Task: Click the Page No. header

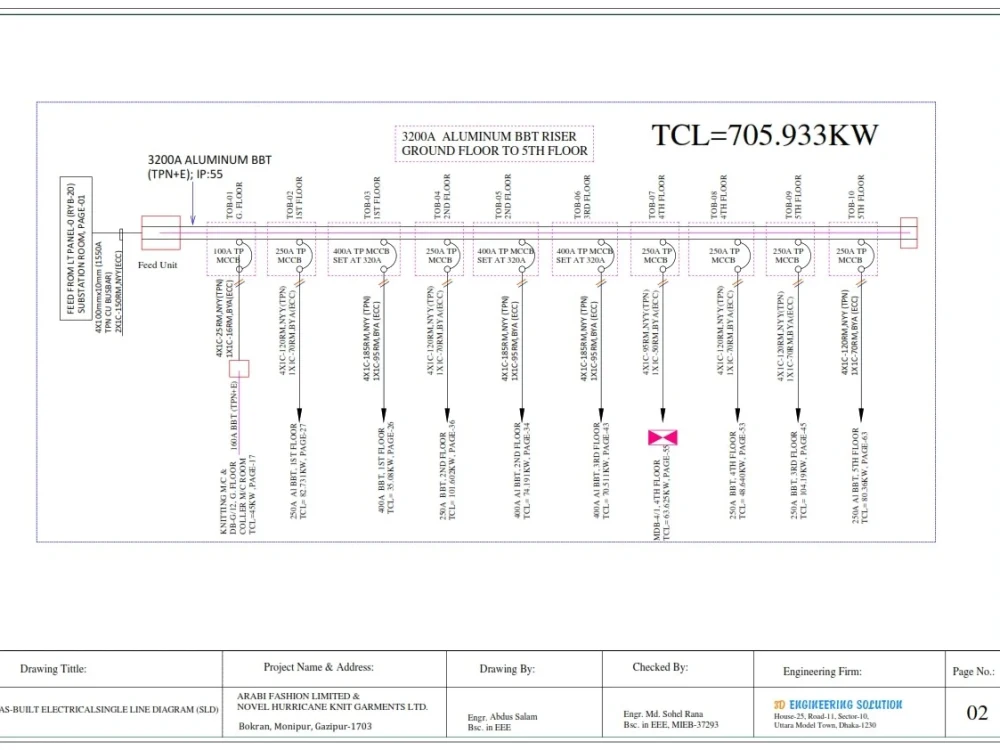Action: tap(973, 672)
